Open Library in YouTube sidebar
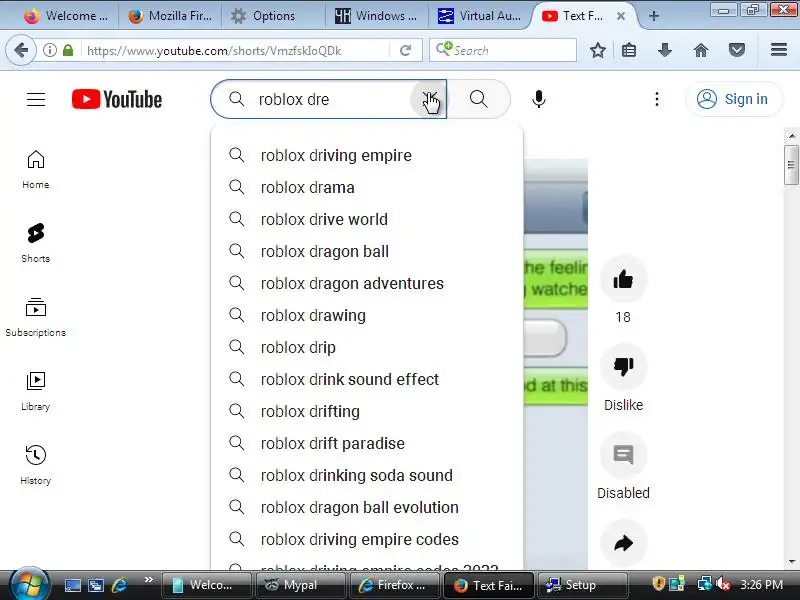 coord(36,391)
